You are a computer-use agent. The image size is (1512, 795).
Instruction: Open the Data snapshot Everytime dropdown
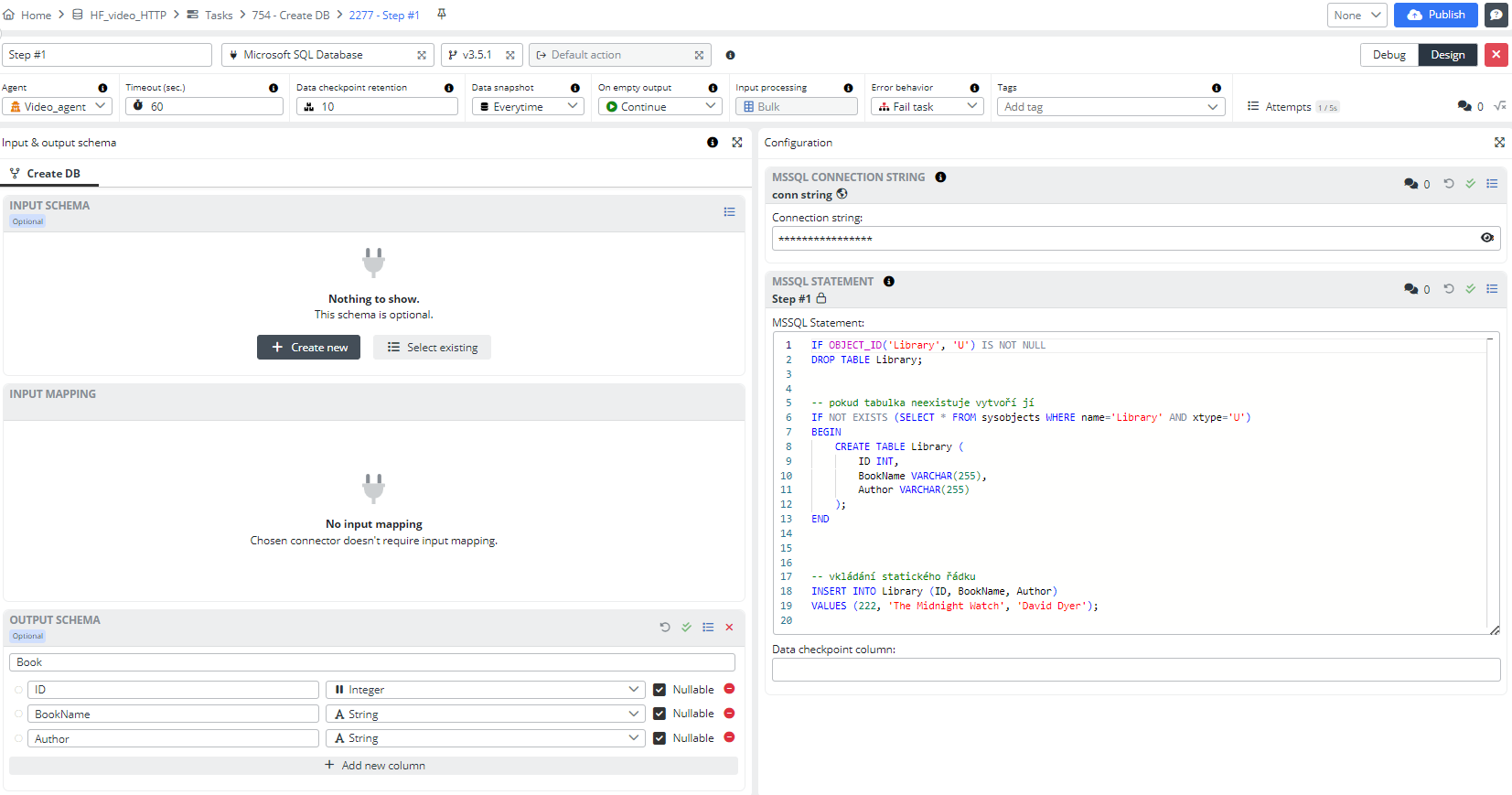(528, 107)
